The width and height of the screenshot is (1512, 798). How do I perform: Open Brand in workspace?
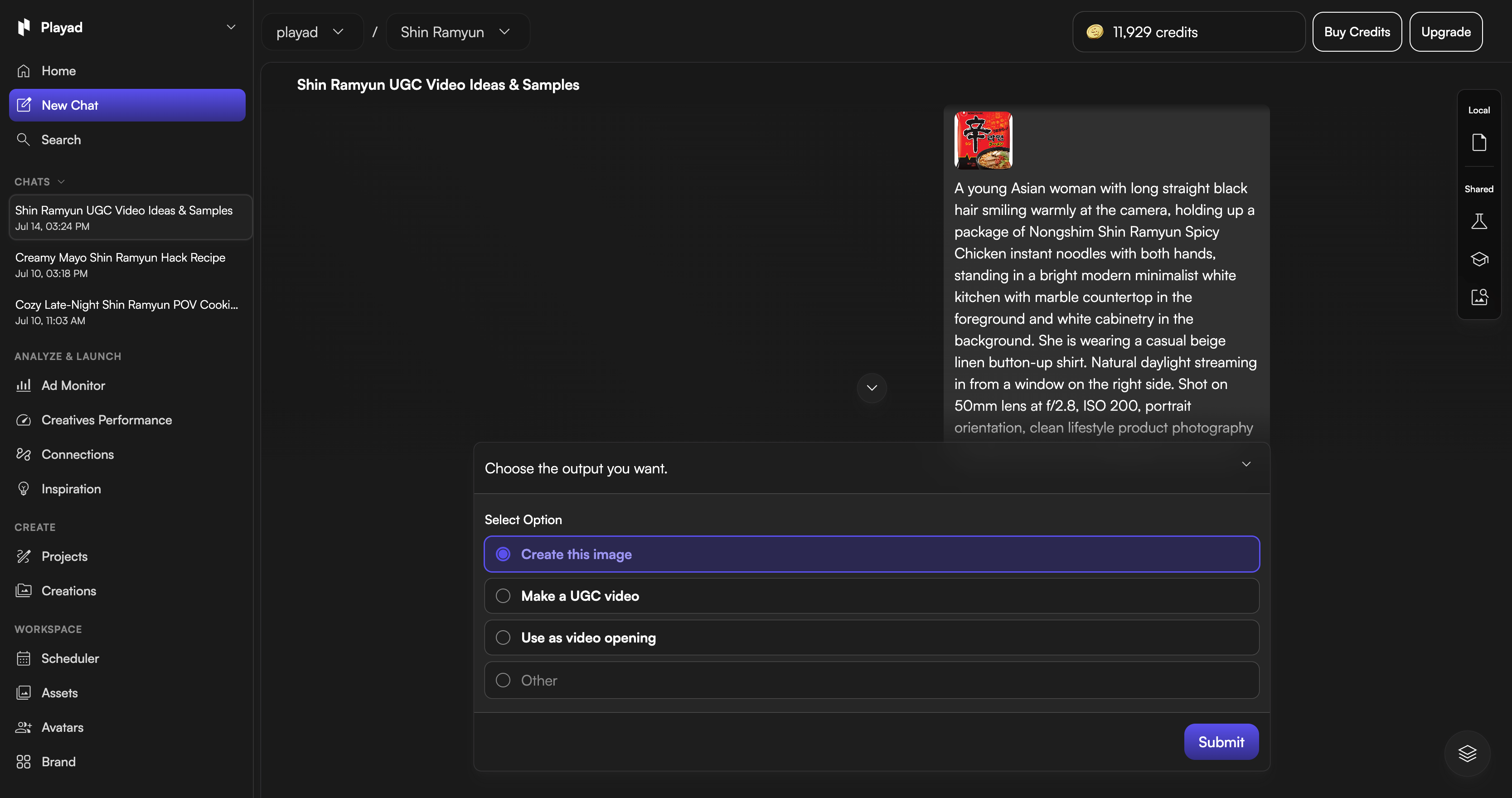coord(127,762)
